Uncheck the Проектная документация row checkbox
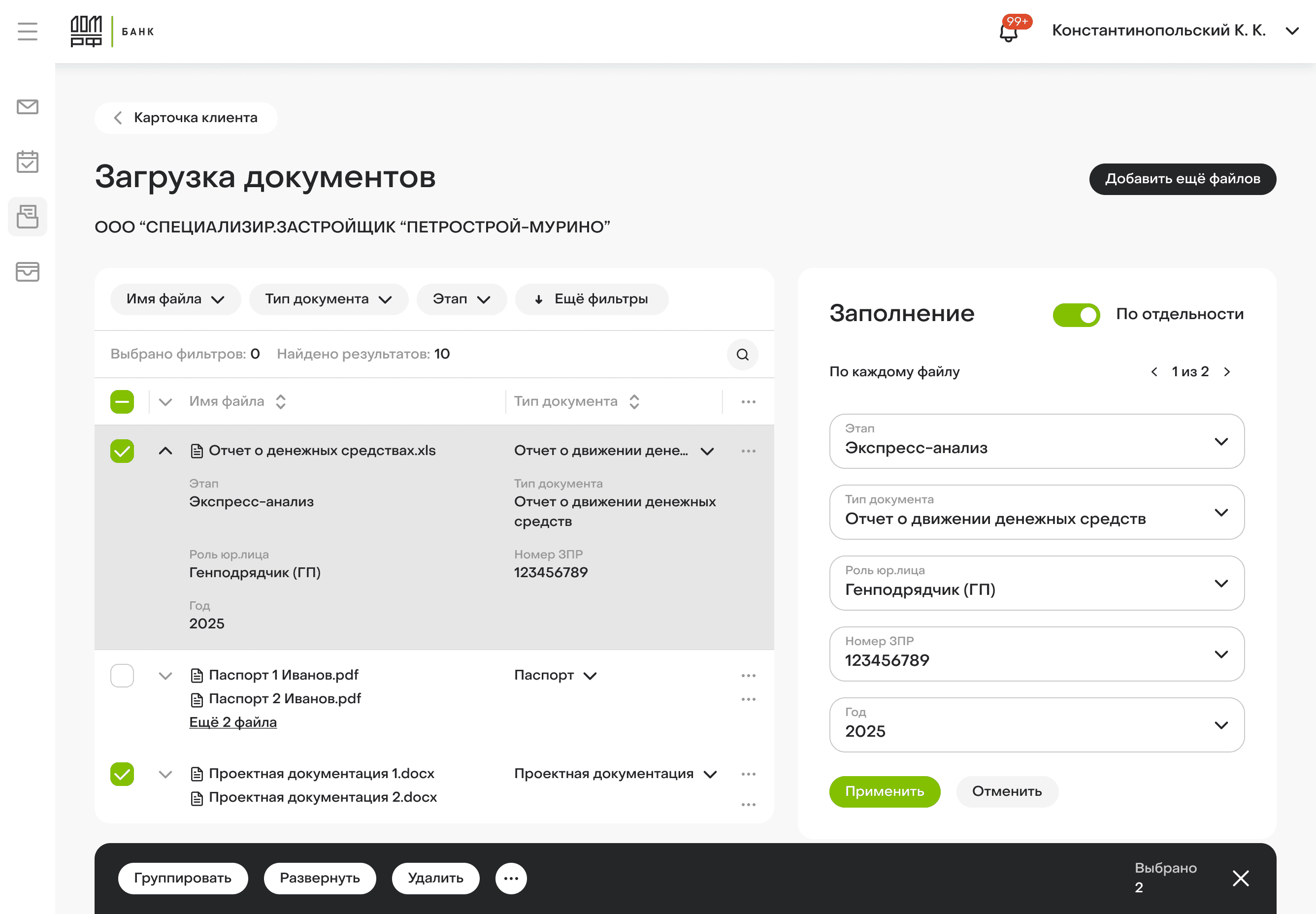The width and height of the screenshot is (1316, 914). point(122,774)
